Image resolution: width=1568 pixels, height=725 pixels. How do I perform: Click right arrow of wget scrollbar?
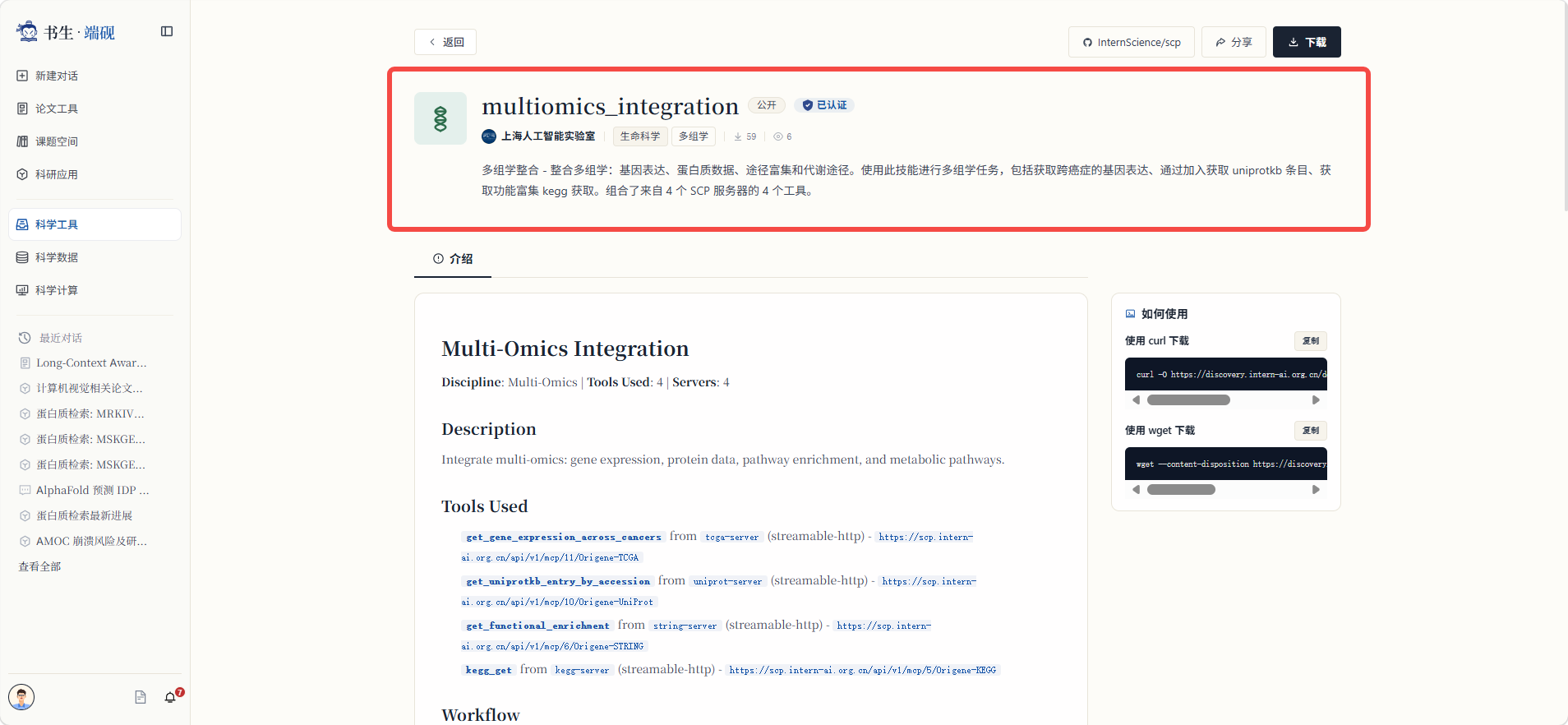point(1316,490)
